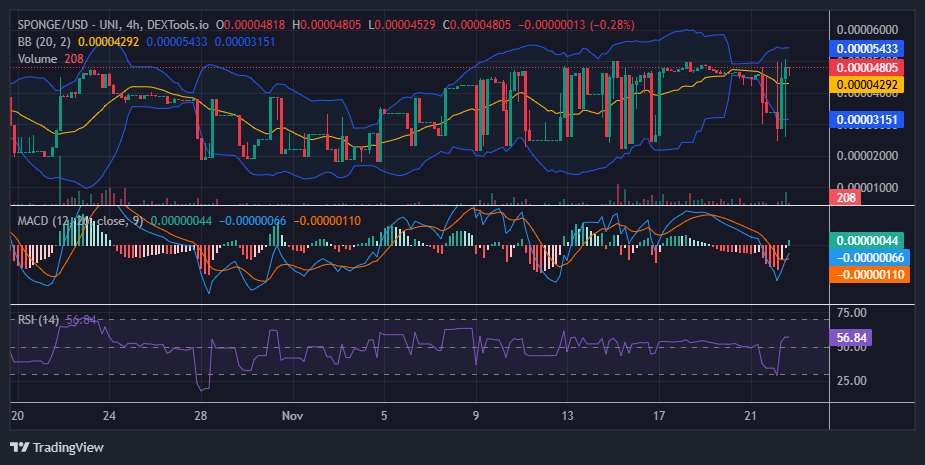Click the -0.28% change value in header
The width and height of the screenshot is (925, 465).
[612, 25]
